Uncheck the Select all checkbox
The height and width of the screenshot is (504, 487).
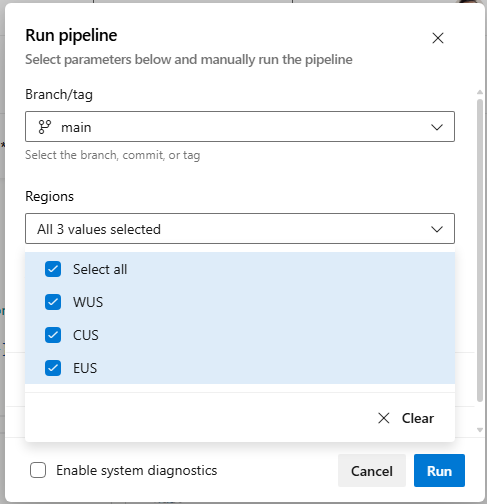53,269
